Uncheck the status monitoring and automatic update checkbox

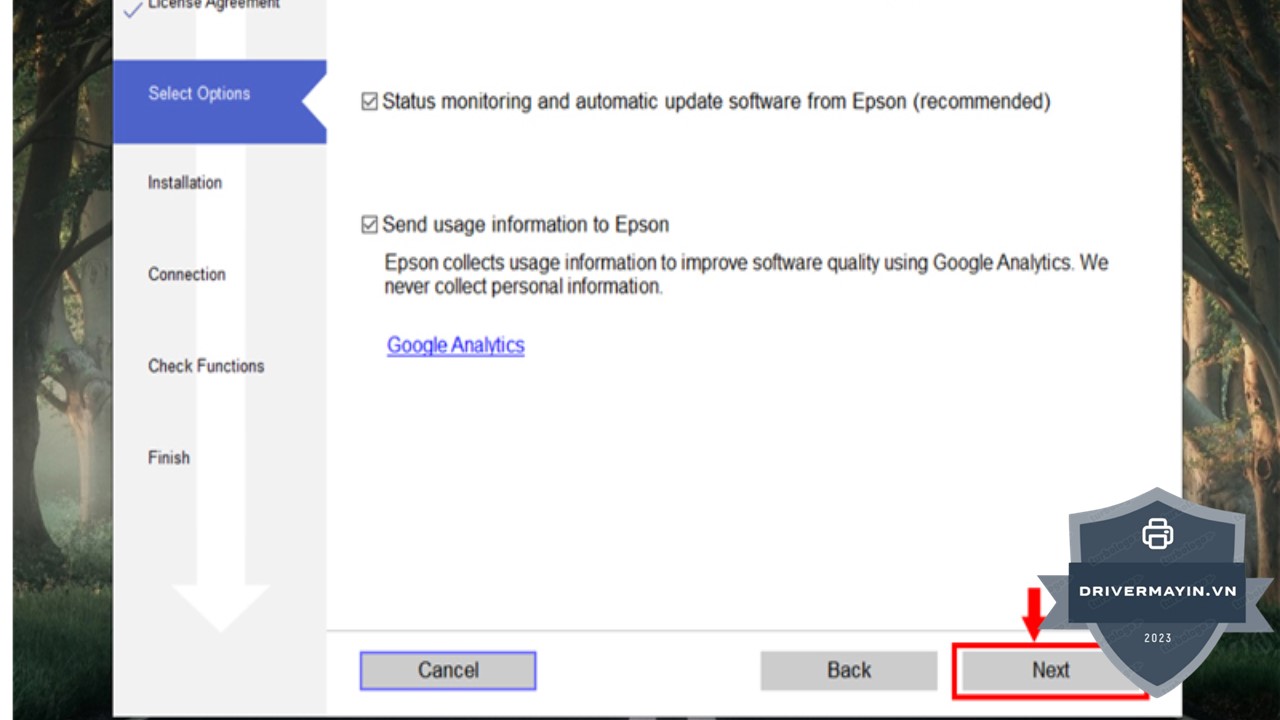[370, 102]
